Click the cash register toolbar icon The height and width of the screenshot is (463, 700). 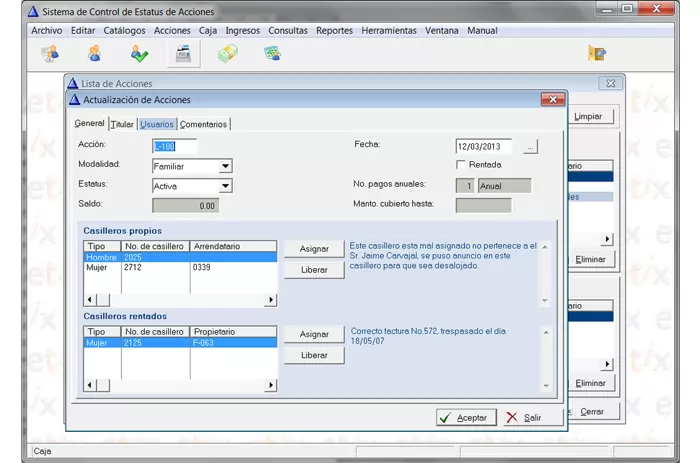(x=183, y=54)
